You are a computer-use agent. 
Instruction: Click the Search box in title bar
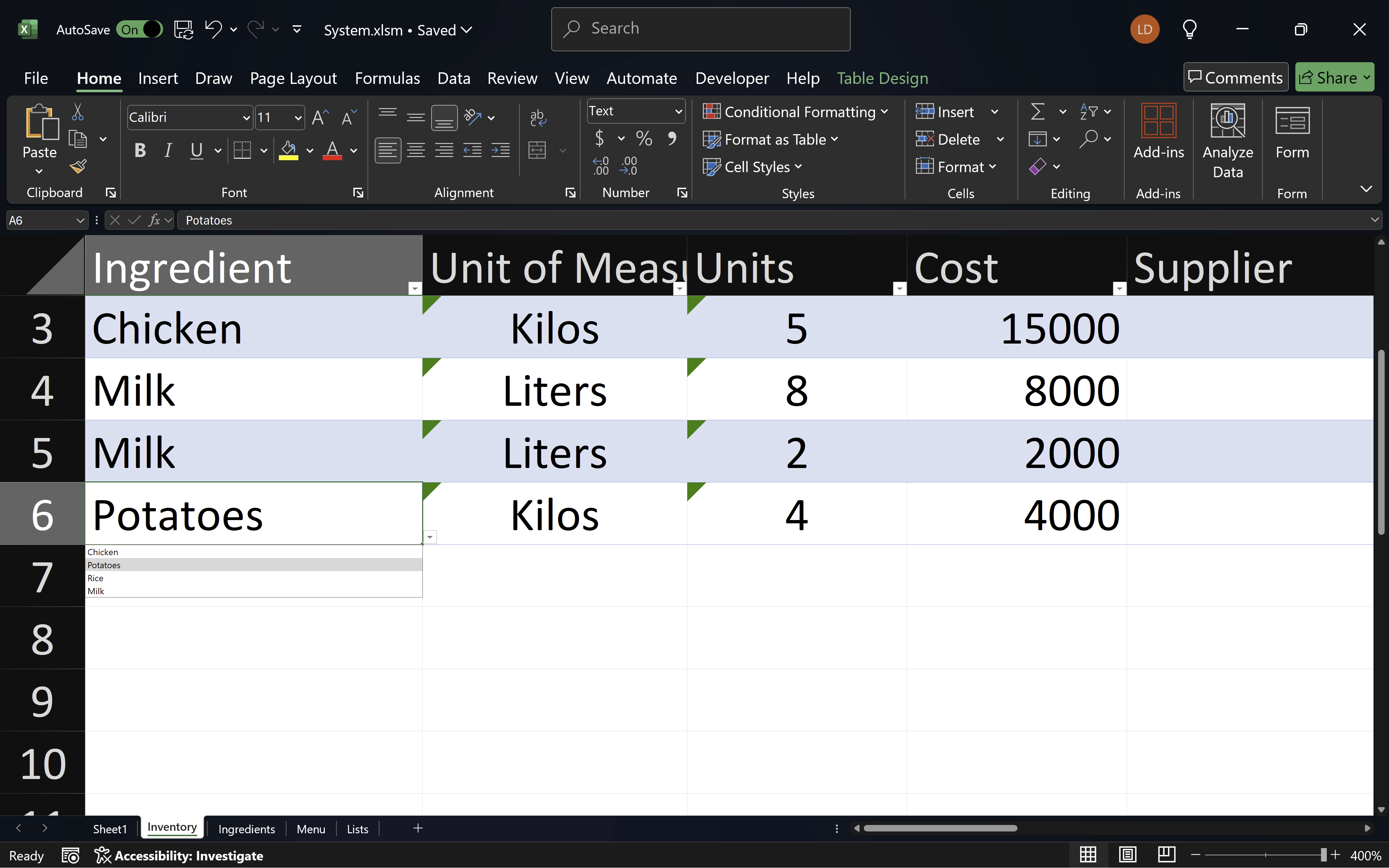coord(700,29)
